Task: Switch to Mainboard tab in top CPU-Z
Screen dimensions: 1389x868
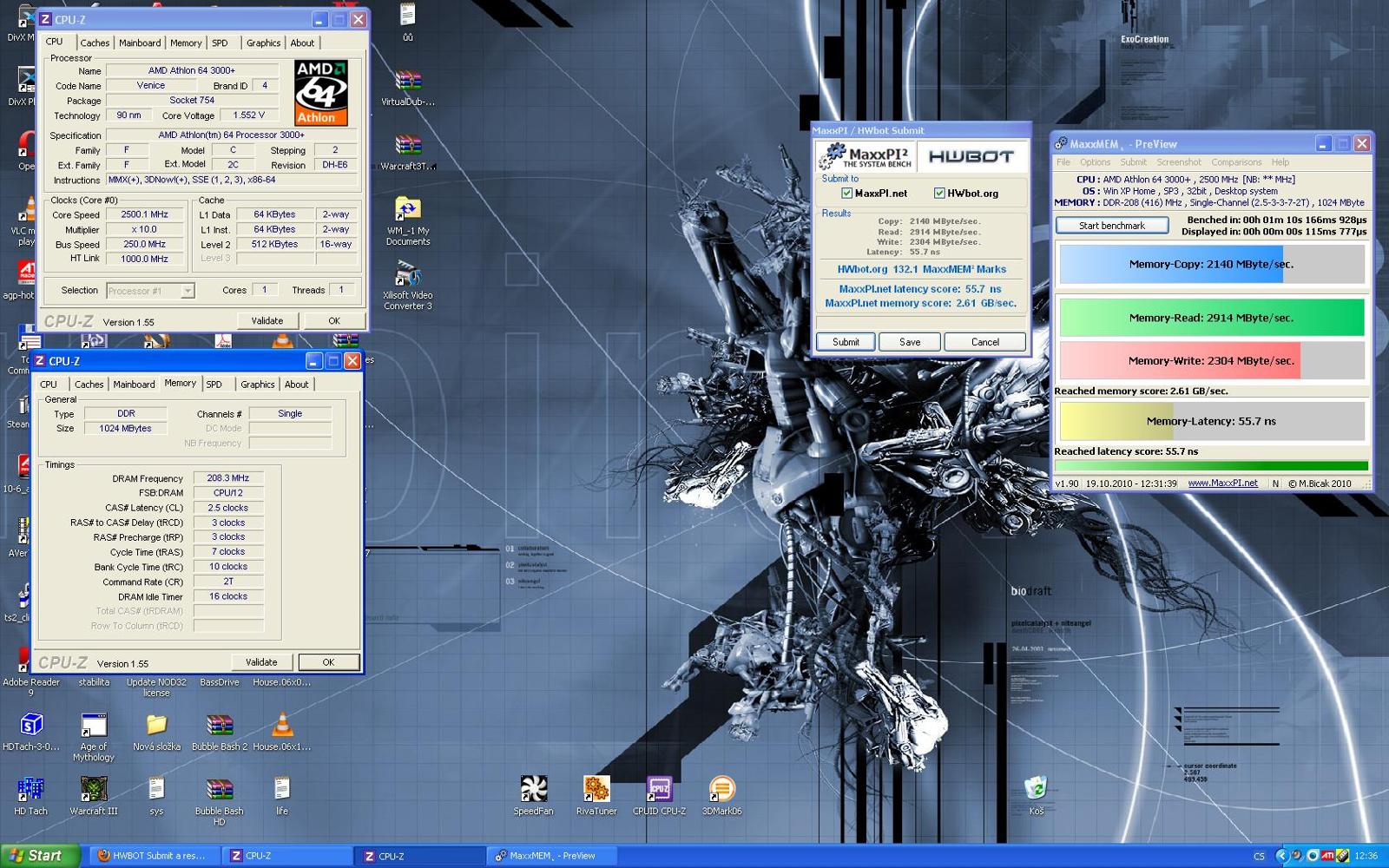Action: click(x=140, y=43)
